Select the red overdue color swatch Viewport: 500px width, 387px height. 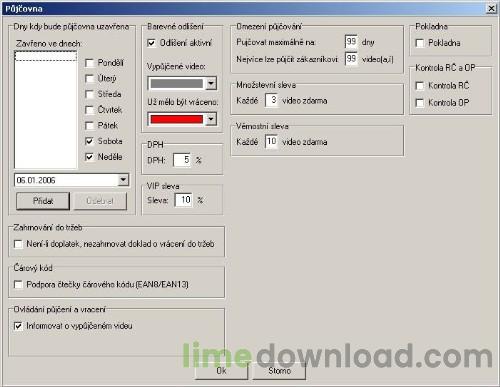[x=177, y=119]
